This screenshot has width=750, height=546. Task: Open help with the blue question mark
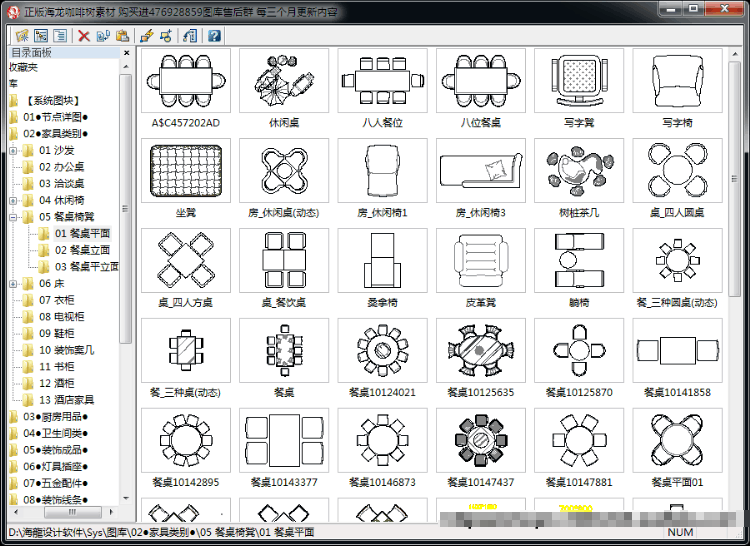coord(214,35)
